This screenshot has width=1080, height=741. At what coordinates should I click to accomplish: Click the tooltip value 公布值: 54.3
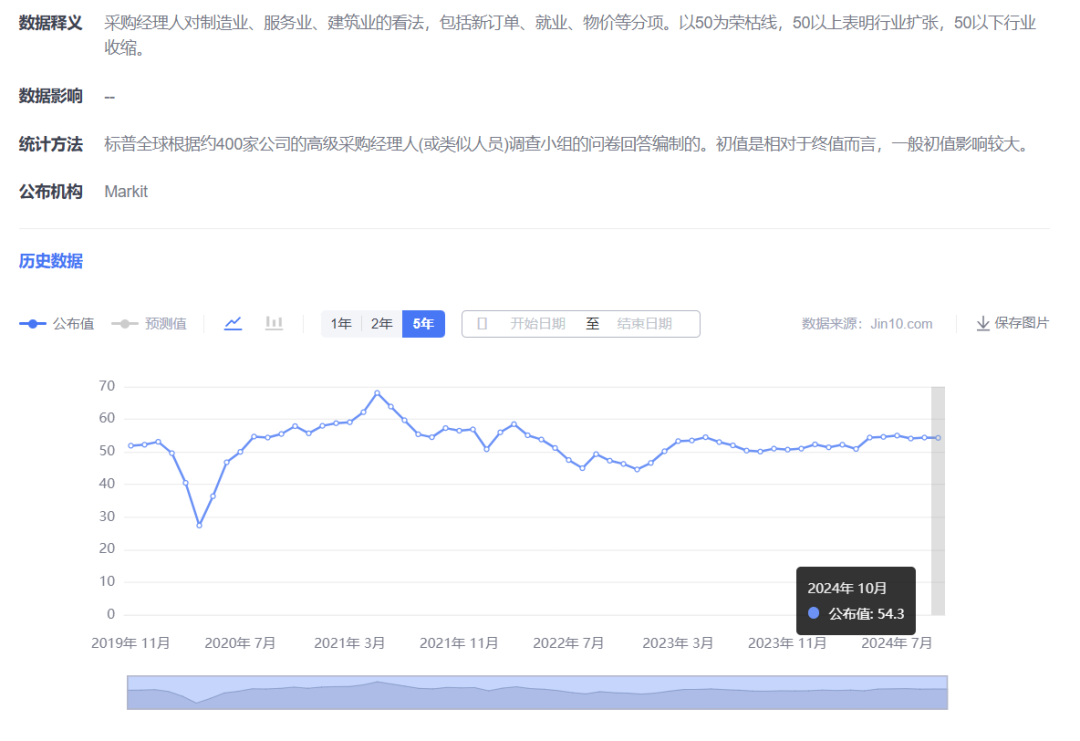[856, 614]
